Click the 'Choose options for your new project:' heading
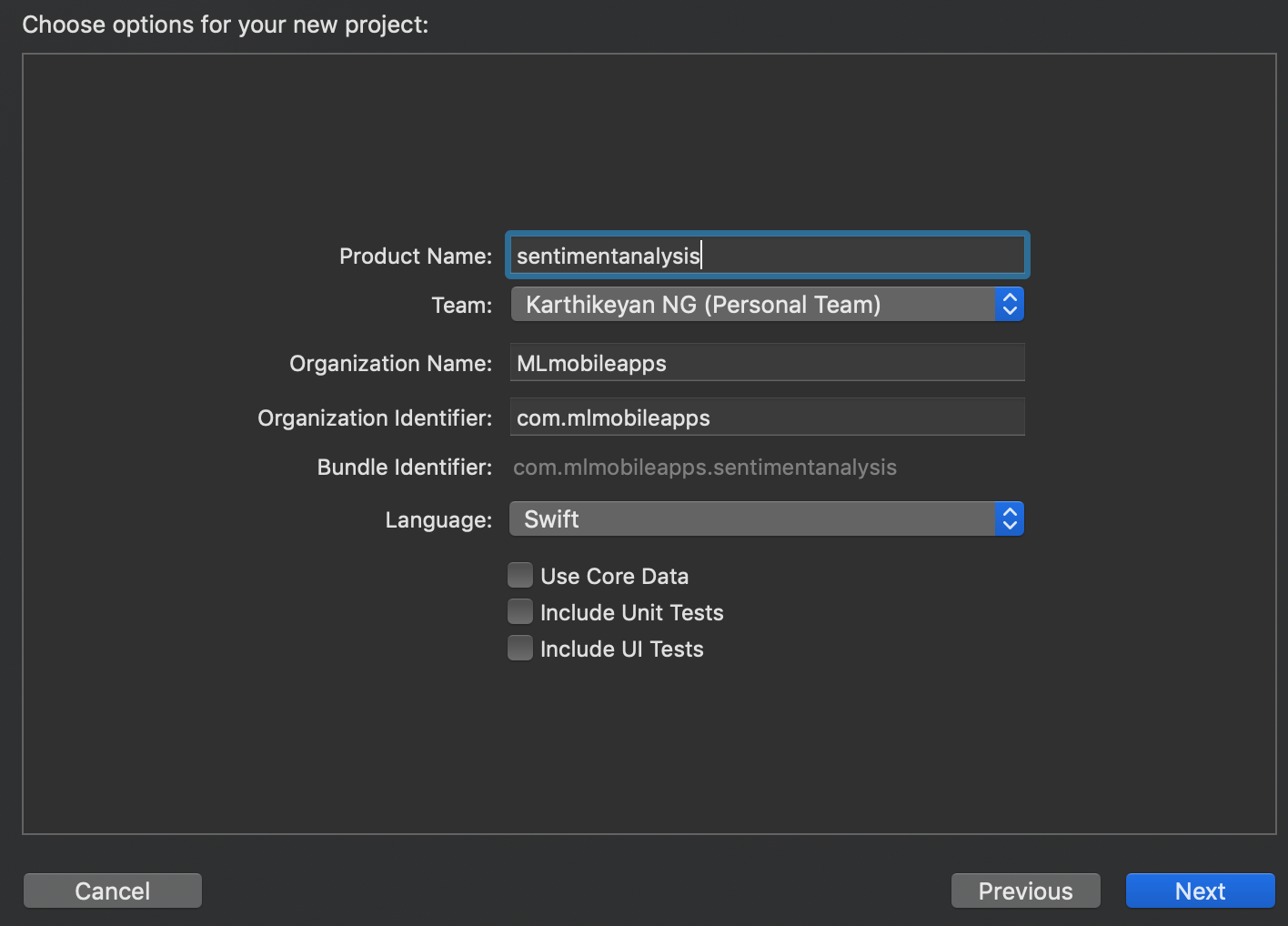 coord(226,25)
